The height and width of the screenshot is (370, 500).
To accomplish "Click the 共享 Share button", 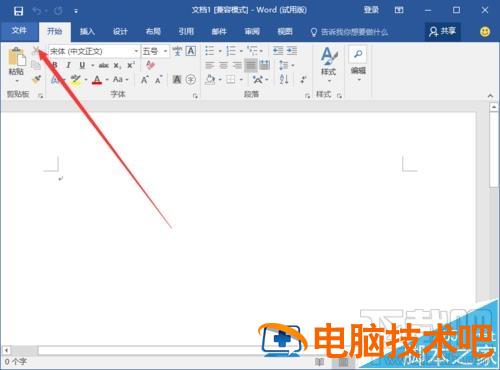I will [x=443, y=32].
